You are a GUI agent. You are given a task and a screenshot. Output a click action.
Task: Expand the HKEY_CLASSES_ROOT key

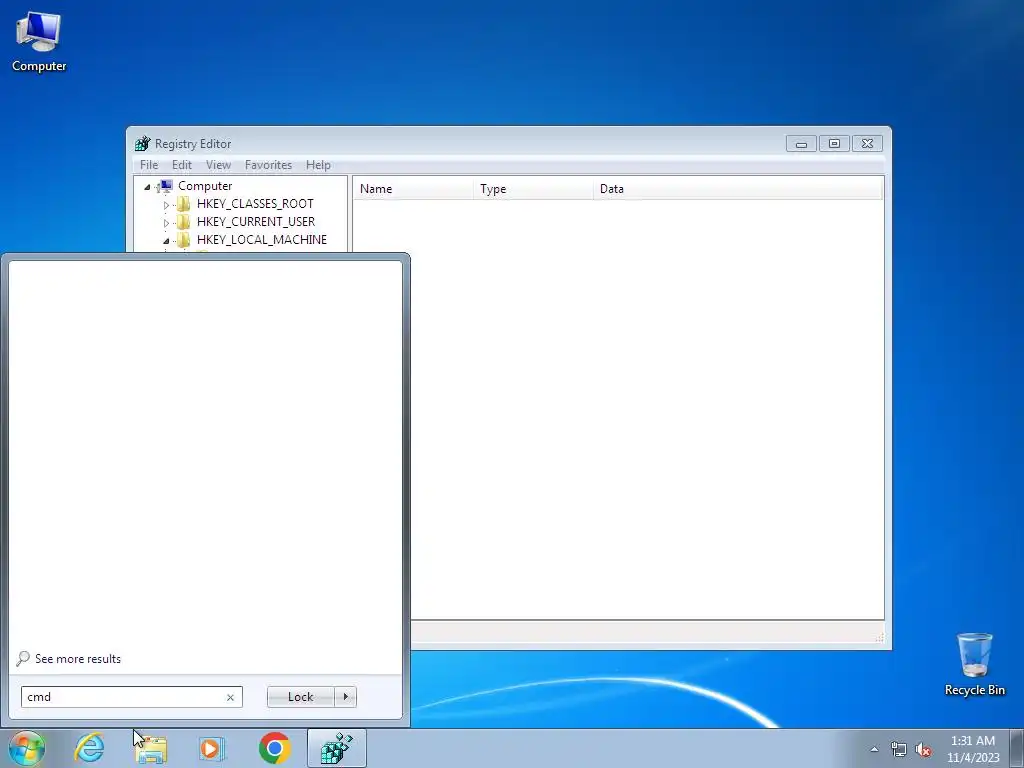point(166,204)
